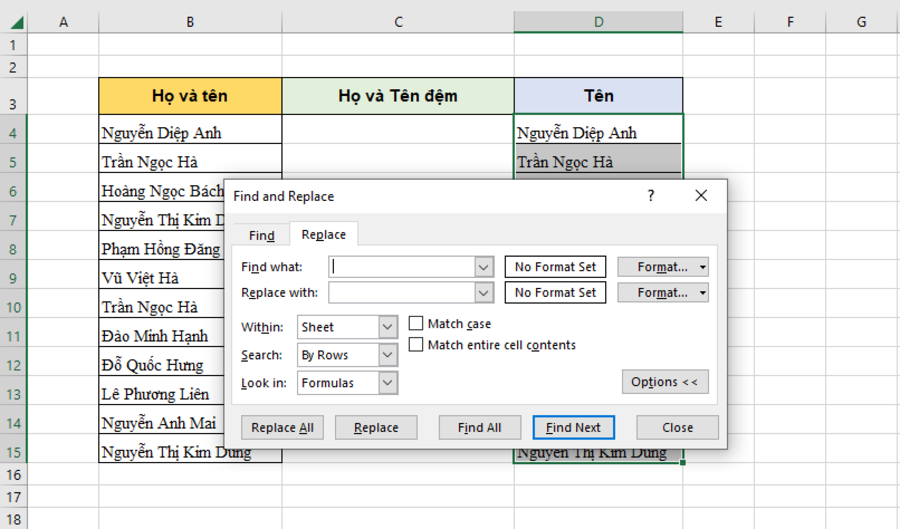Expand the Look in Formulas dropdown
This screenshot has height=529, width=900.
388,383
